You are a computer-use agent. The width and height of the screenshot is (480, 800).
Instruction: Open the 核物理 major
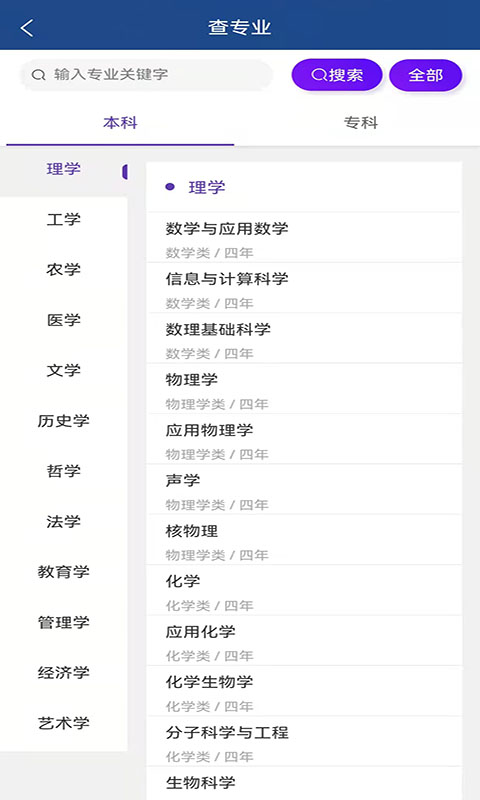304,540
